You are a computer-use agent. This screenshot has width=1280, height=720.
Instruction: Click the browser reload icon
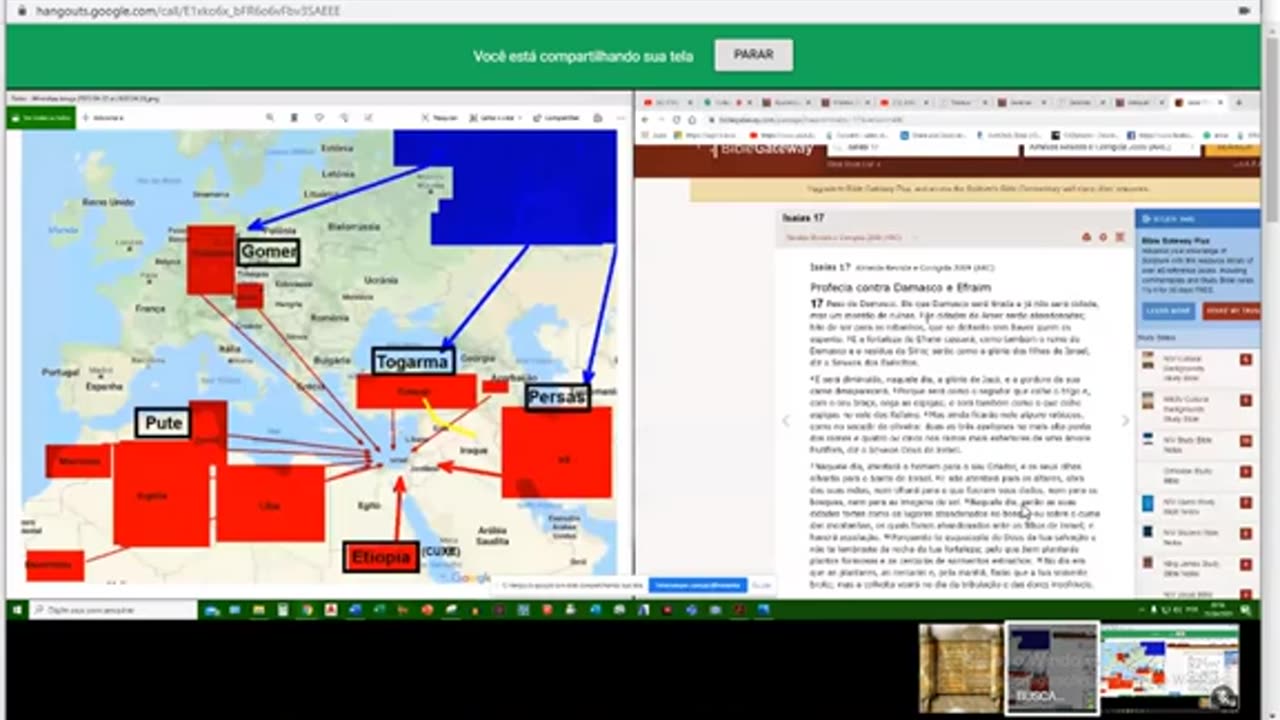[676, 119]
